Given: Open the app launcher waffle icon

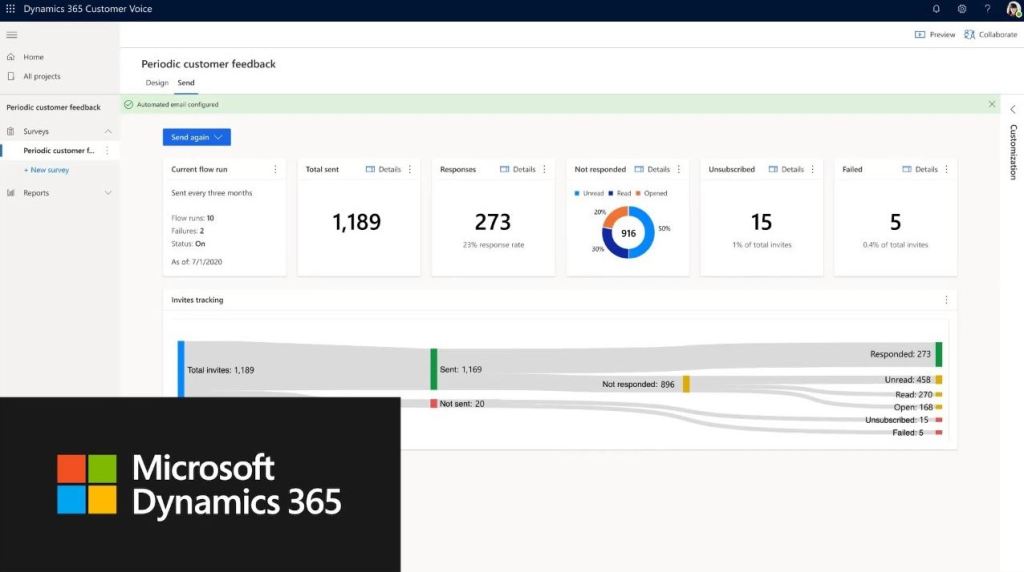Looking at the screenshot, I should [11, 9].
